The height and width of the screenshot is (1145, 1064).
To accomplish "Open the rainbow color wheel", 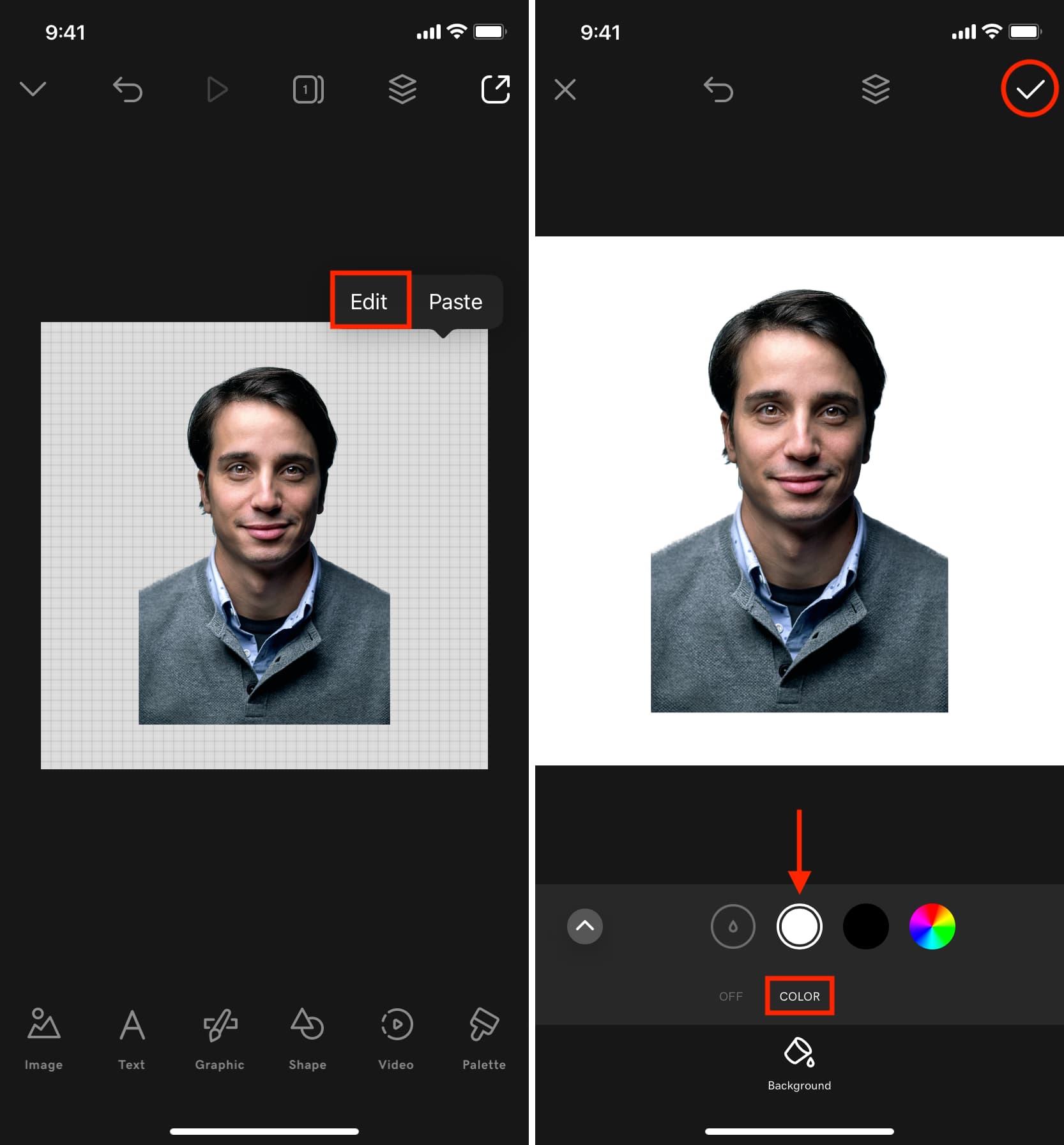I will 932,926.
